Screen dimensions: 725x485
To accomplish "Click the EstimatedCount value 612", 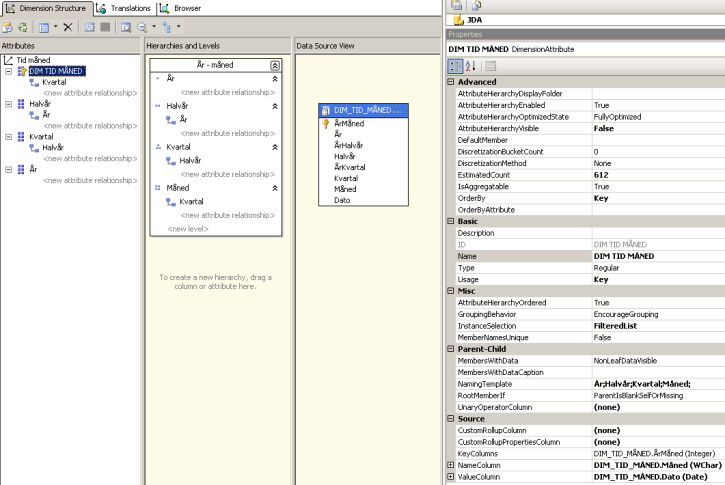I will (x=658, y=175).
